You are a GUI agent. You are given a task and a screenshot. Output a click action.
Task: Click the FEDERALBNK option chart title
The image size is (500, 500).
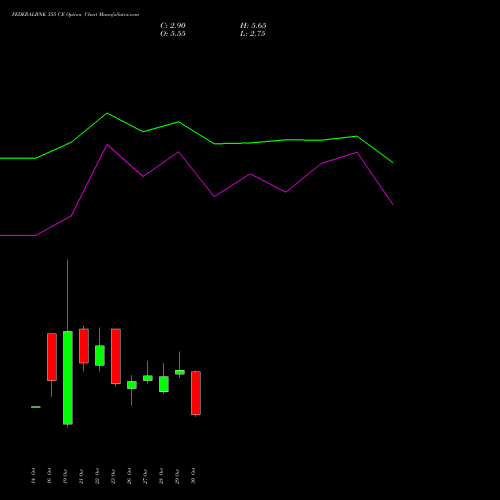75,15
